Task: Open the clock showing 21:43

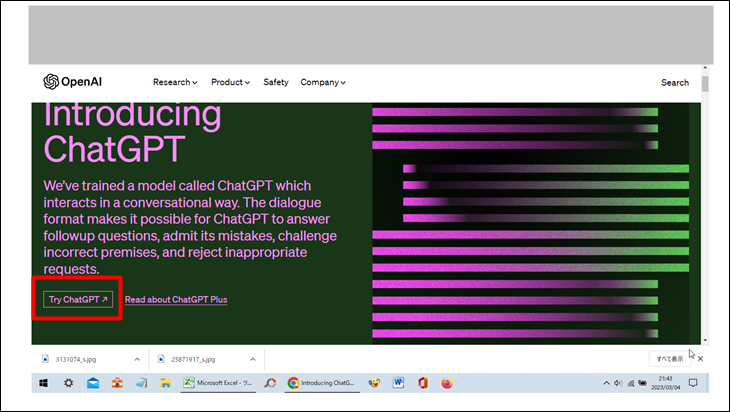Action: pyautogui.click(x=665, y=383)
